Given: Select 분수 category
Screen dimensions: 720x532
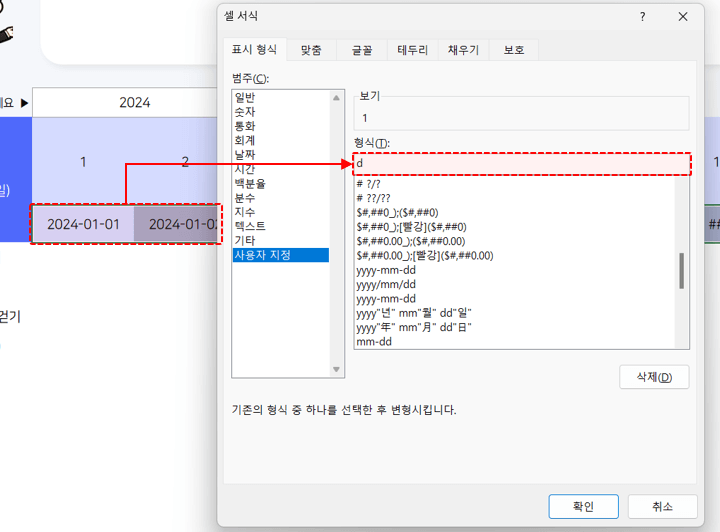Looking at the screenshot, I should [x=281, y=197].
